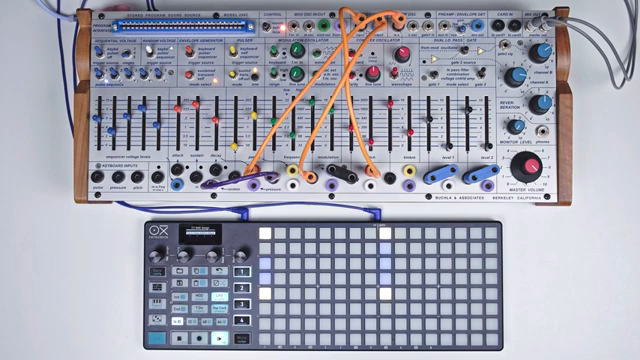Tap the Load folder icon button on the sequencer
Viewport: 640px width, 360px height.
pos(180,271)
